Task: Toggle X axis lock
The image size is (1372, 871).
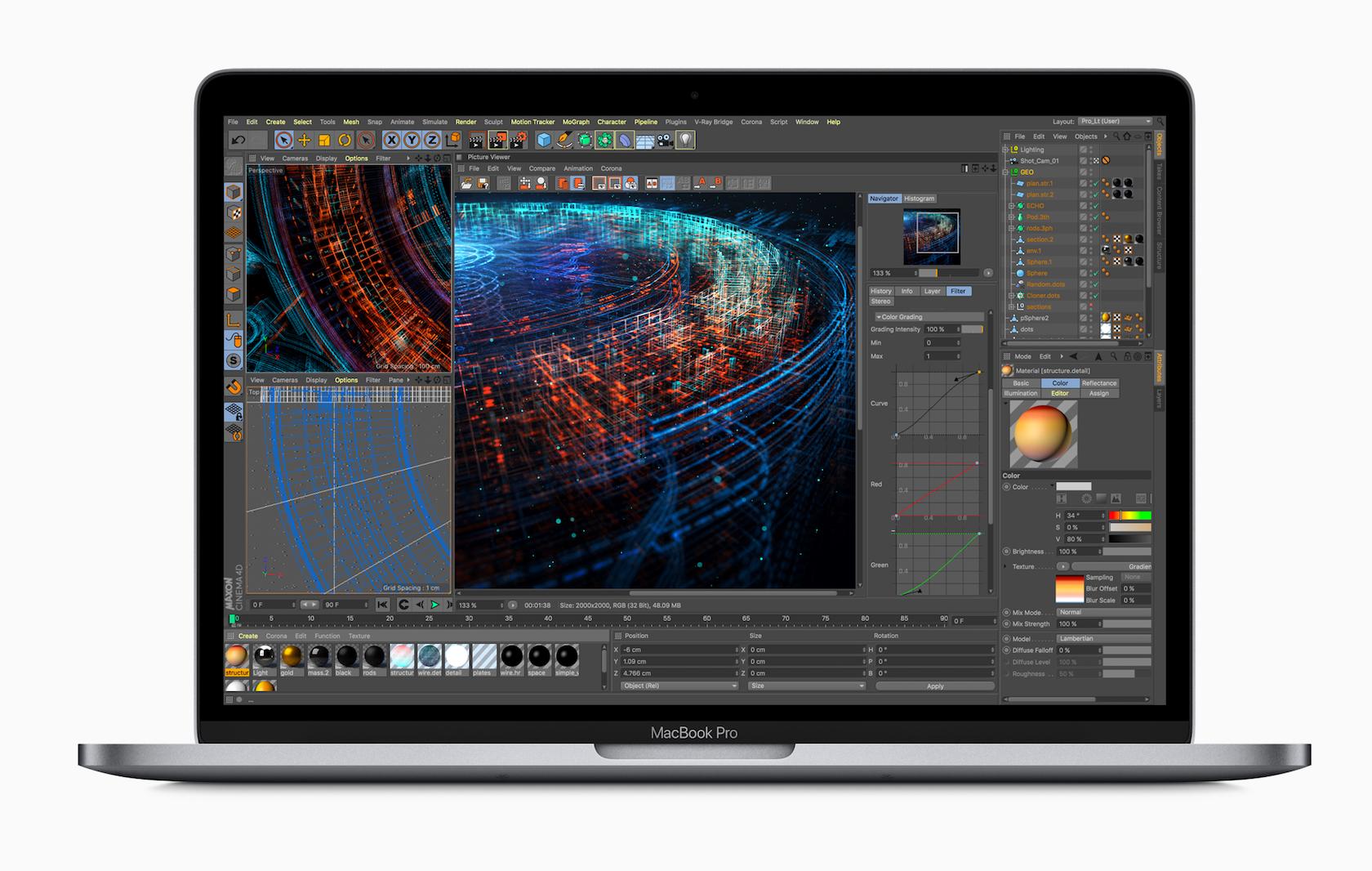Action: click(391, 141)
